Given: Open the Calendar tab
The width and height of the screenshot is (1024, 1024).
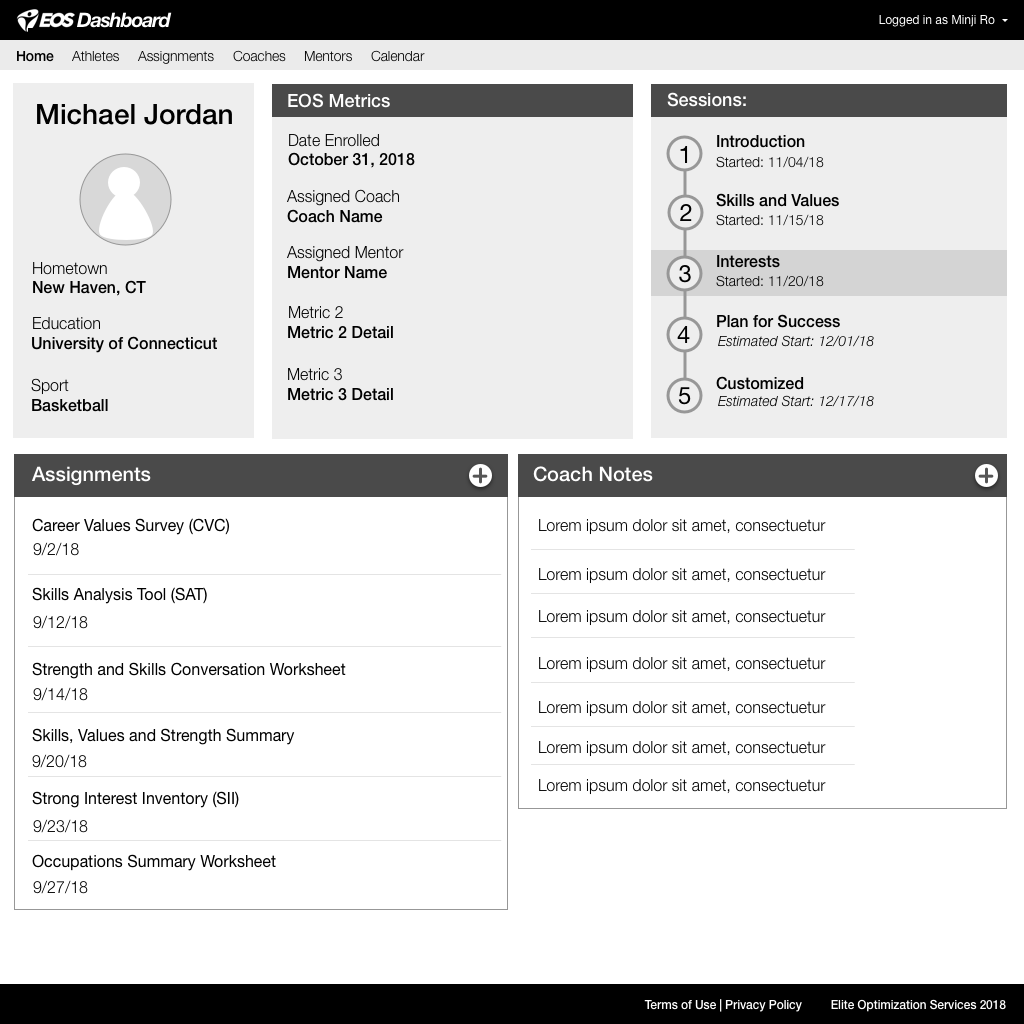Looking at the screenshot, I should click(x=398, y=56).
